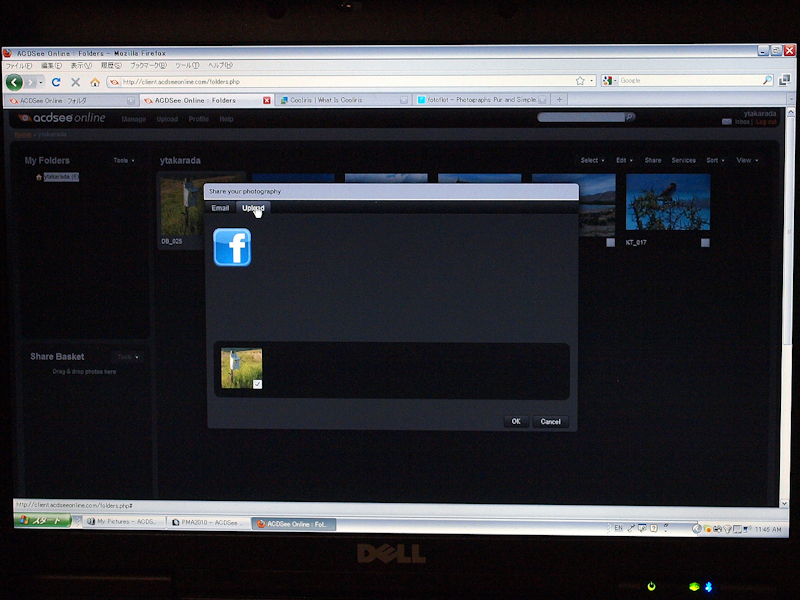Open the My Folders Tools dropdown

pos(124,160)
